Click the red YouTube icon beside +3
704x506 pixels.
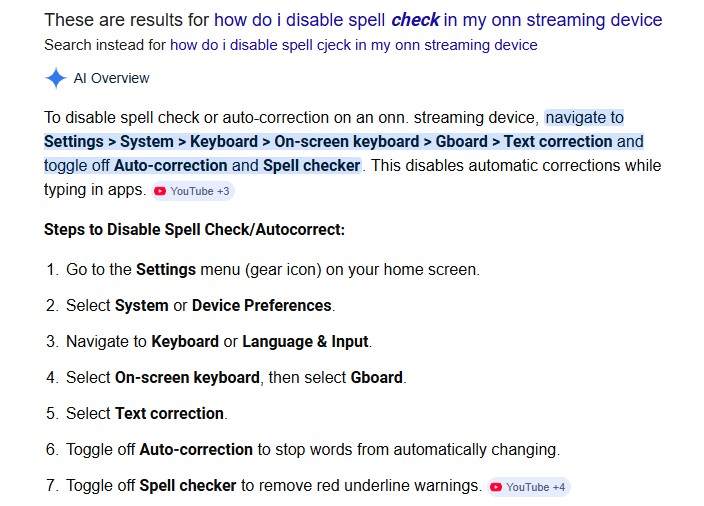[159, 191]
